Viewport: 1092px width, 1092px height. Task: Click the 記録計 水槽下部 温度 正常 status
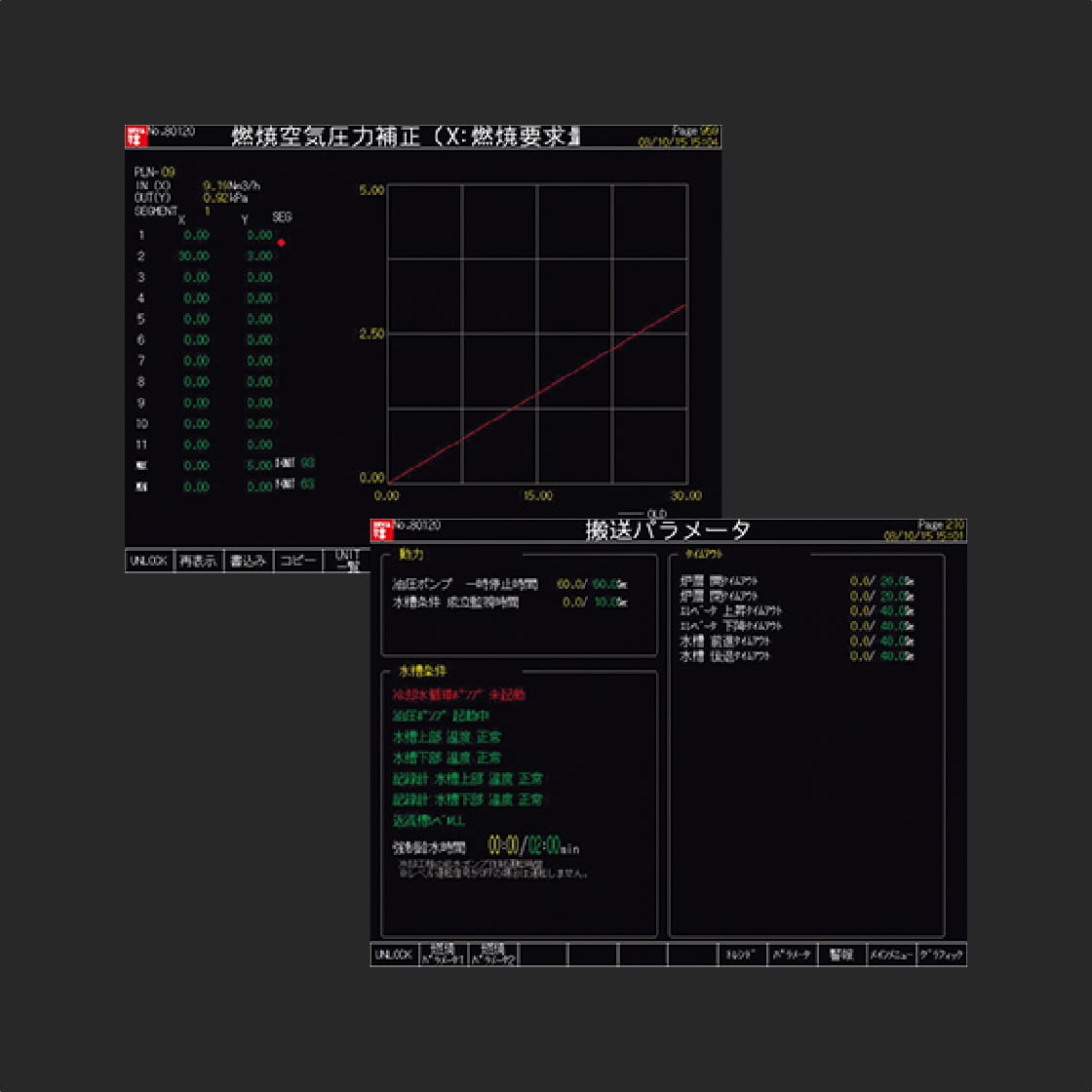467,799
